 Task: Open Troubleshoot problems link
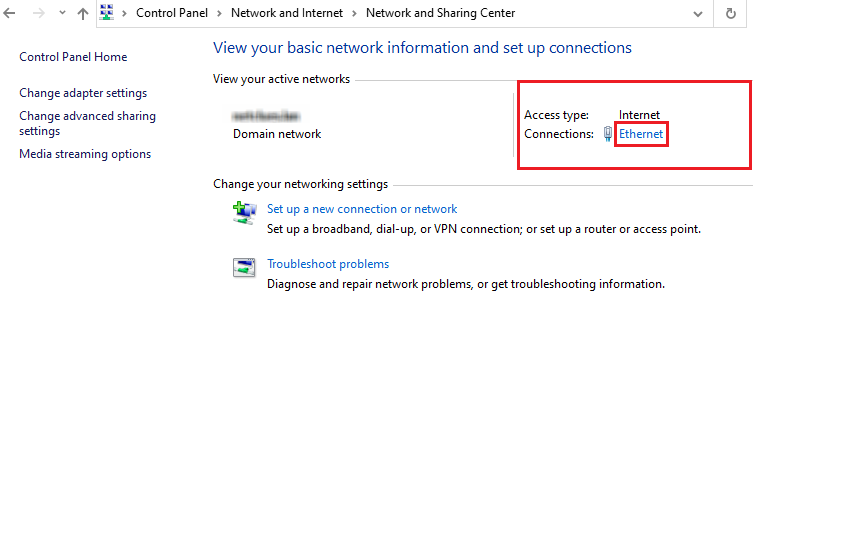tap(328, 264)
